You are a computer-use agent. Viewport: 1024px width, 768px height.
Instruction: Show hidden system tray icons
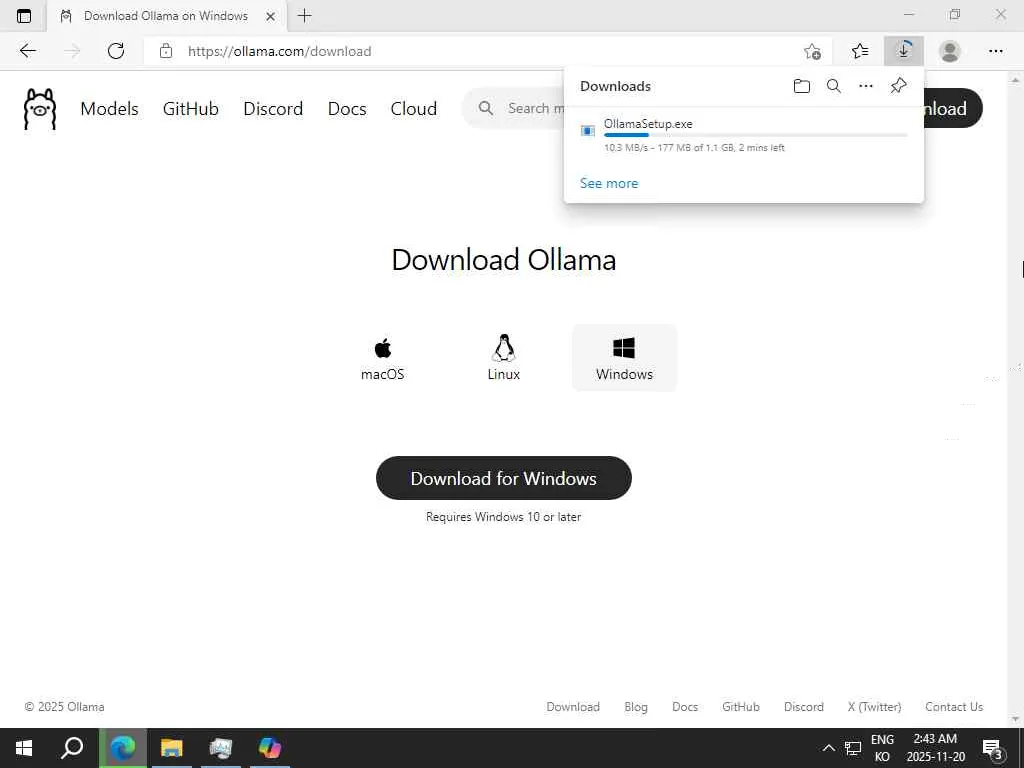point(828,748)
